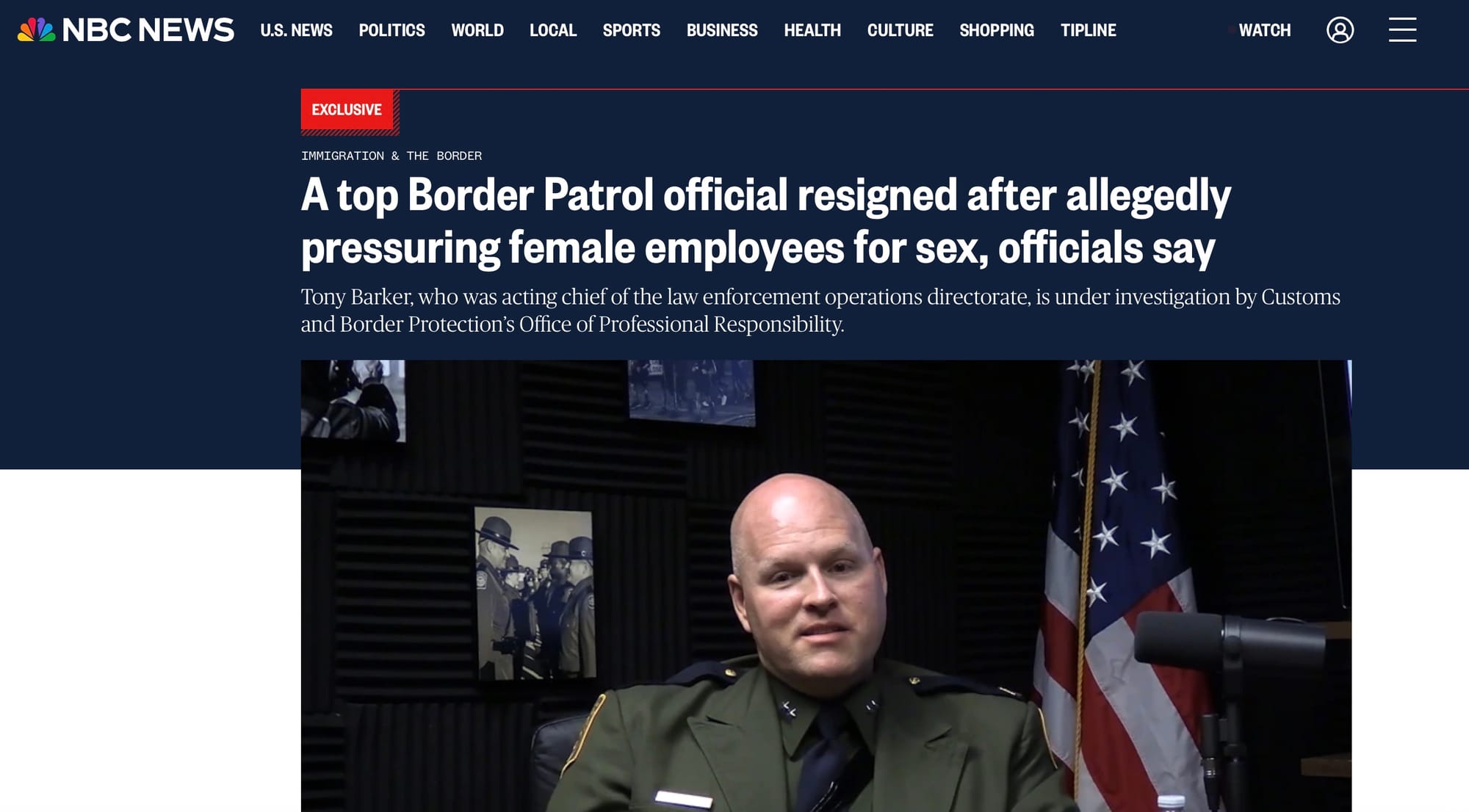The image size is (1469, 812).
Task: Open the hamburger menu icon
Action: [x=1402, y=30]
